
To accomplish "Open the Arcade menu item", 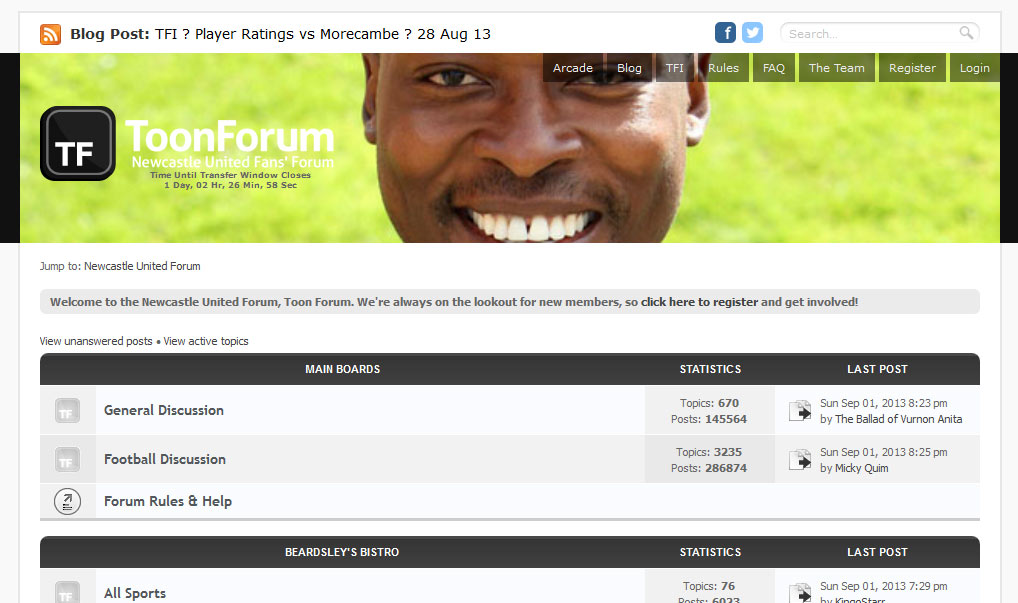I will tap(573, 68).
